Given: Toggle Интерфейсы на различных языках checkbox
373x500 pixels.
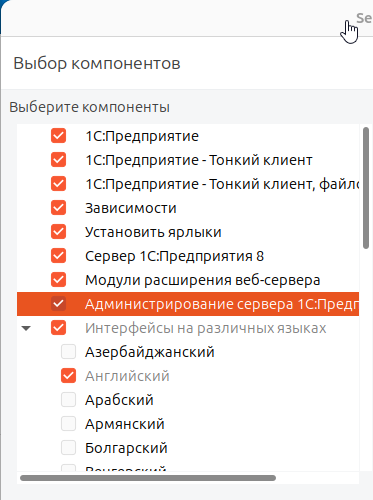Looking at the screenshot, I should pyautogui.click(x=58, y=328).
